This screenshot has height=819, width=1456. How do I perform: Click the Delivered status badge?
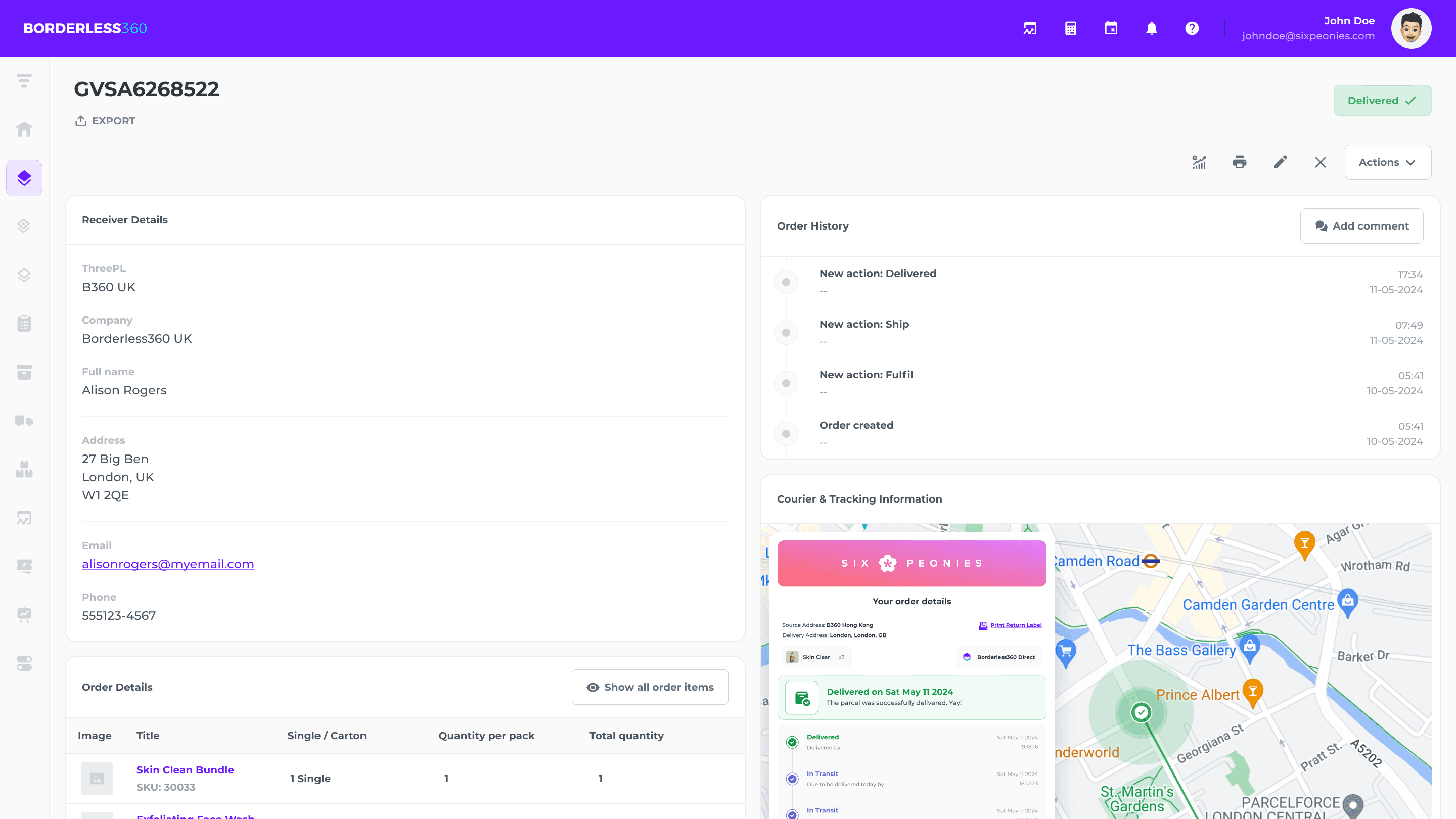click(1383, 101)
